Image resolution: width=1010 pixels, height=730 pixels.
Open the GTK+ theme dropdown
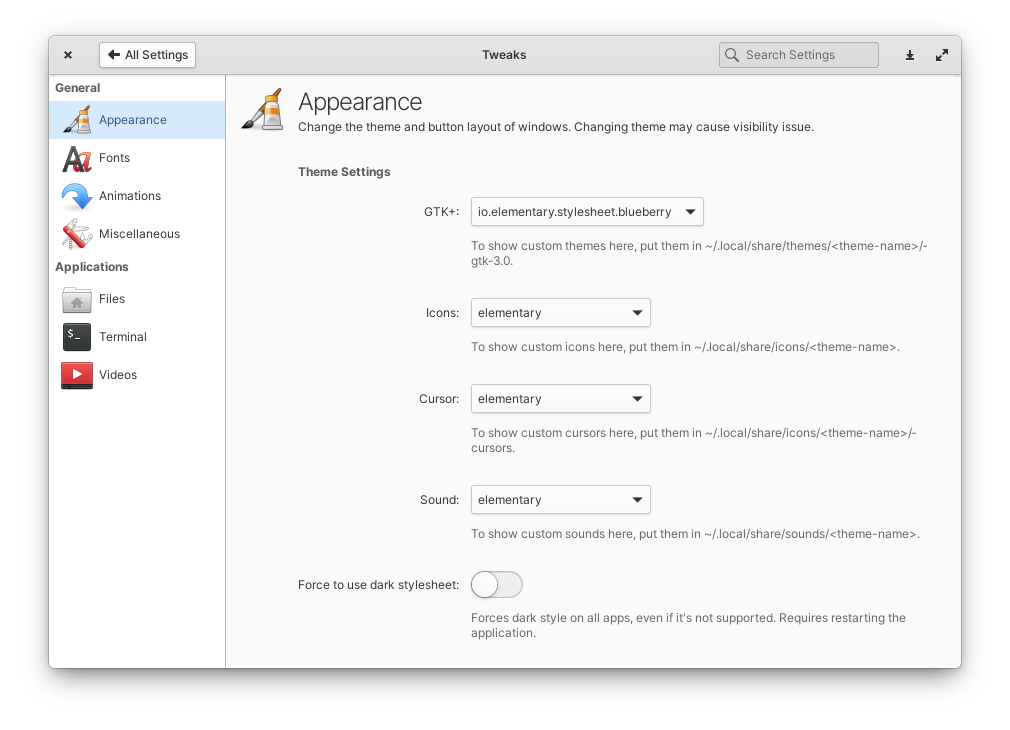coord(586,211)
